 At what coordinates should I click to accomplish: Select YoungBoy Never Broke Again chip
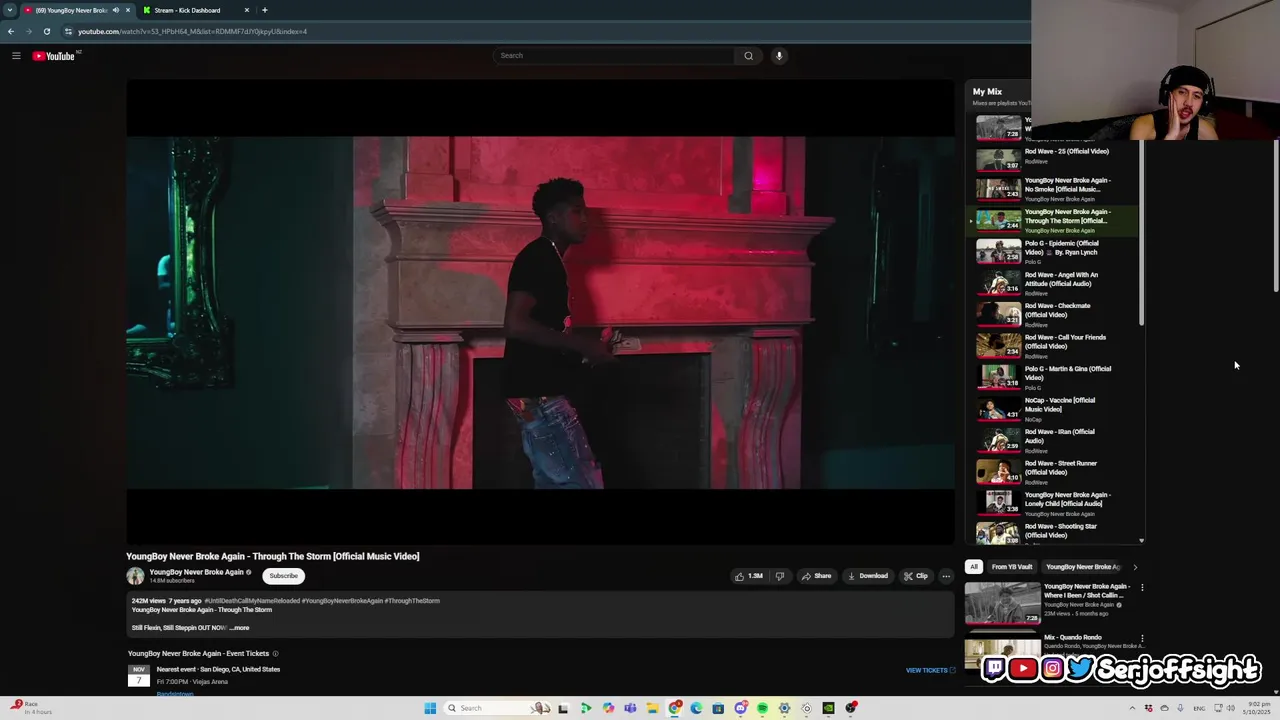point(1082,567)
